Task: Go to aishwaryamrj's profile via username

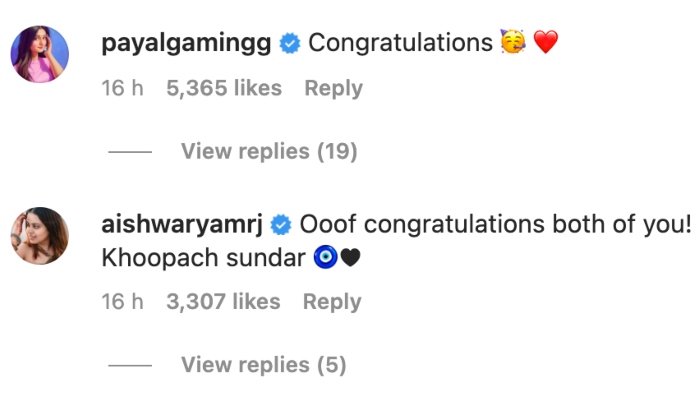Action: (183, 223)
